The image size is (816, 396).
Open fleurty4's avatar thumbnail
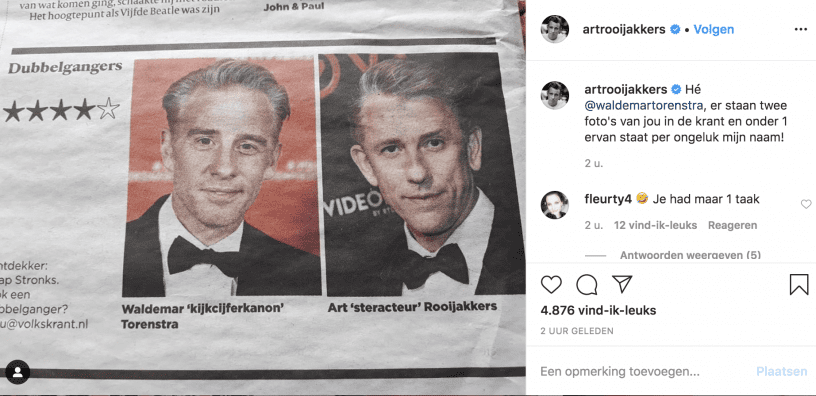[554, 205]
